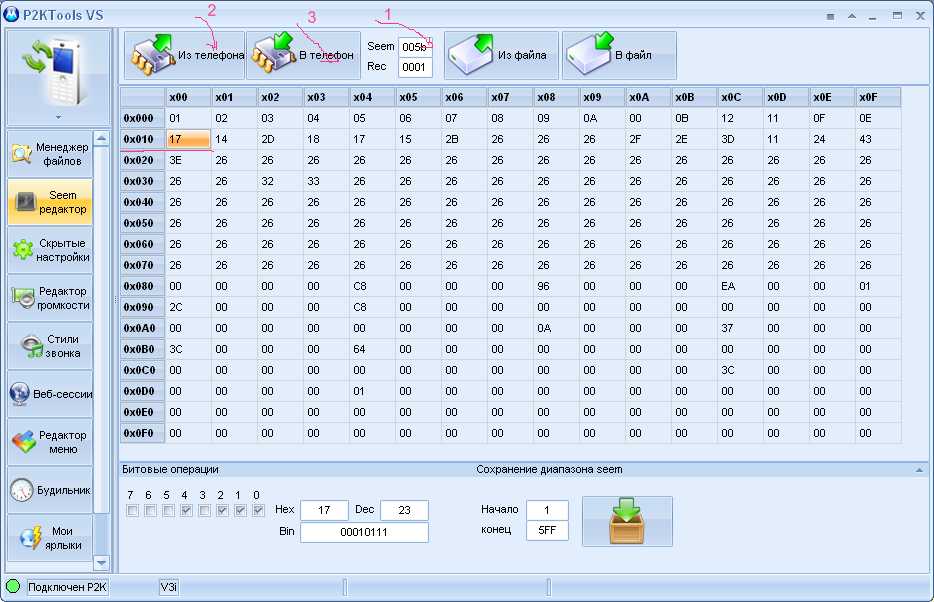Click the конец end range field
934x602 pixels.
coord(547,530)
